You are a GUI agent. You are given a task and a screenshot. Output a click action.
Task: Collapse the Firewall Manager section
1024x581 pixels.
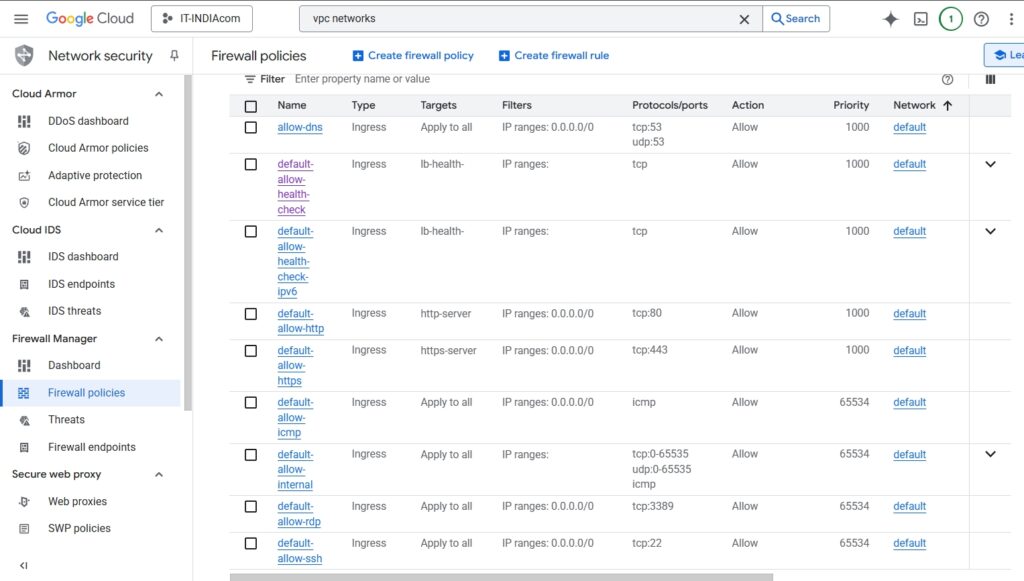159,339
